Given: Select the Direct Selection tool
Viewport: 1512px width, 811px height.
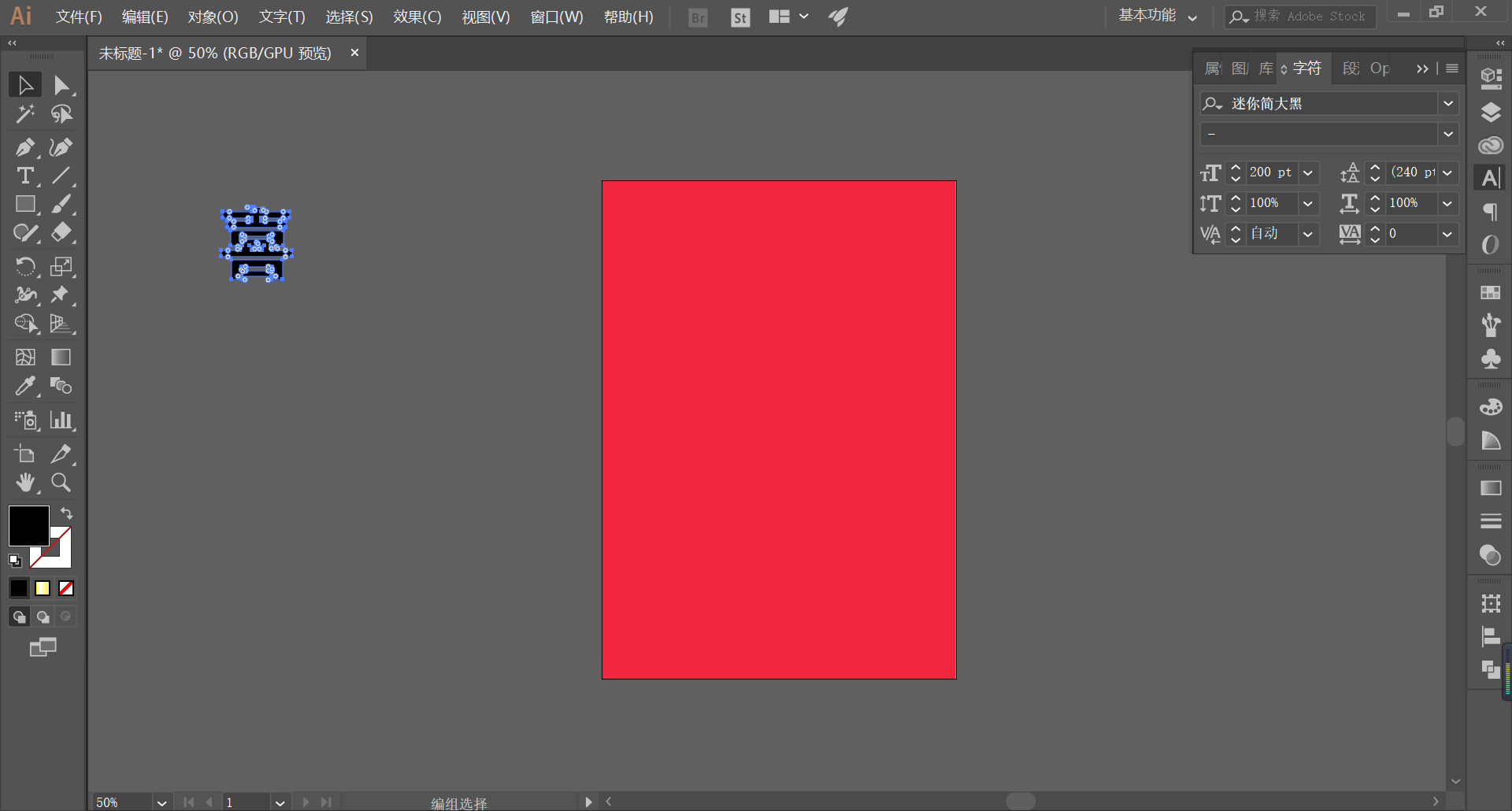Looking at the screenshot, I should click(x=61, y=85).
